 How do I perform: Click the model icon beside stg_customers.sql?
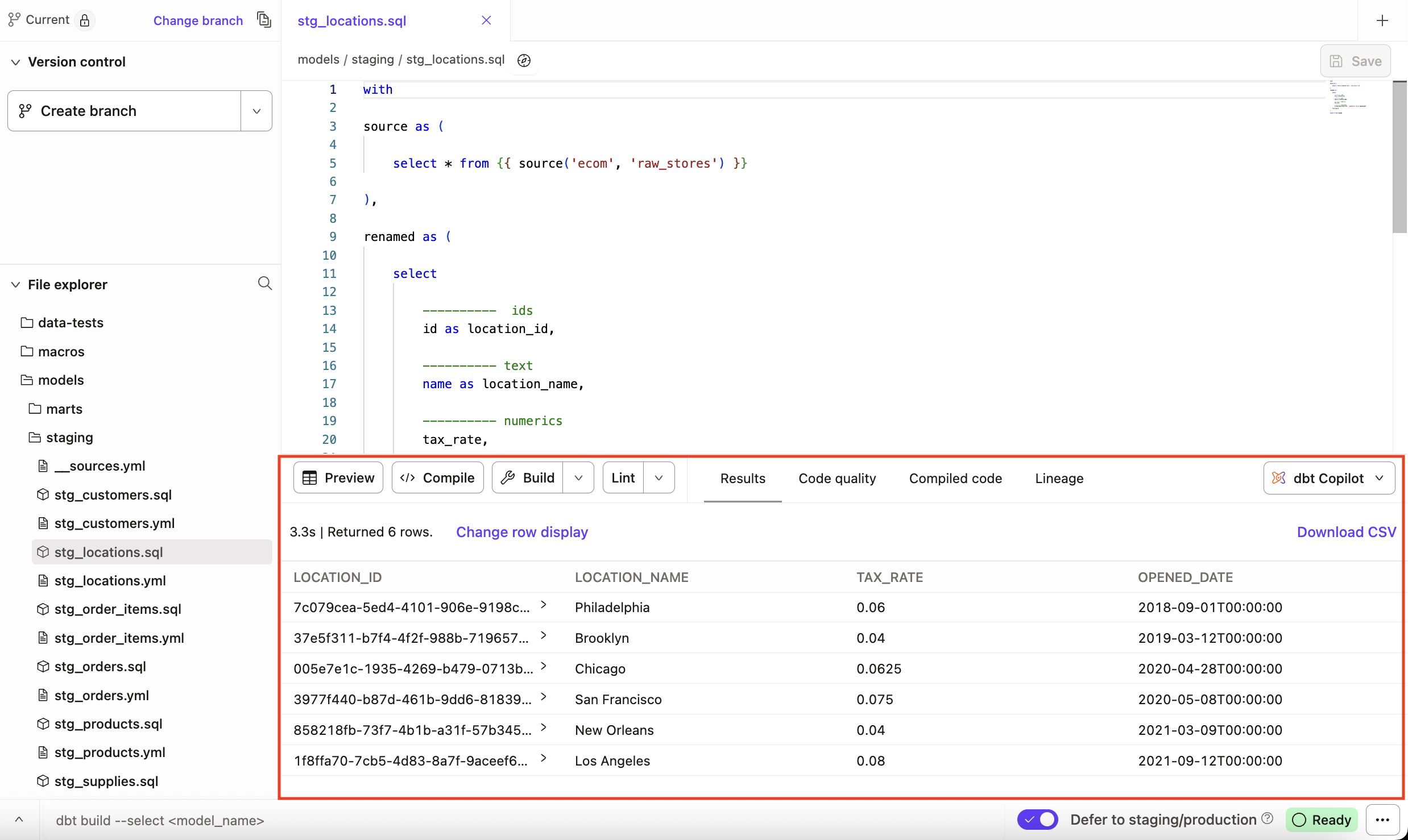pyautogui.click(x=43, y=494)
